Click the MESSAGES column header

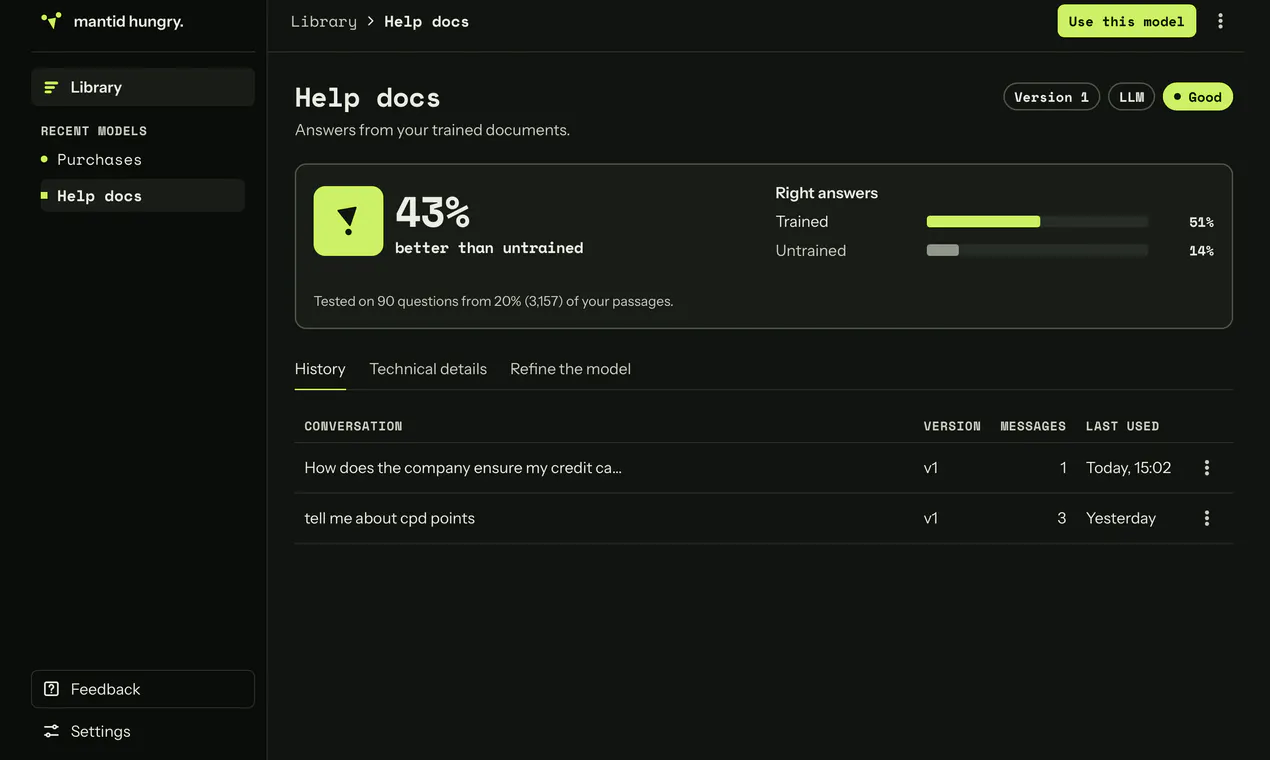point(1033,426)
